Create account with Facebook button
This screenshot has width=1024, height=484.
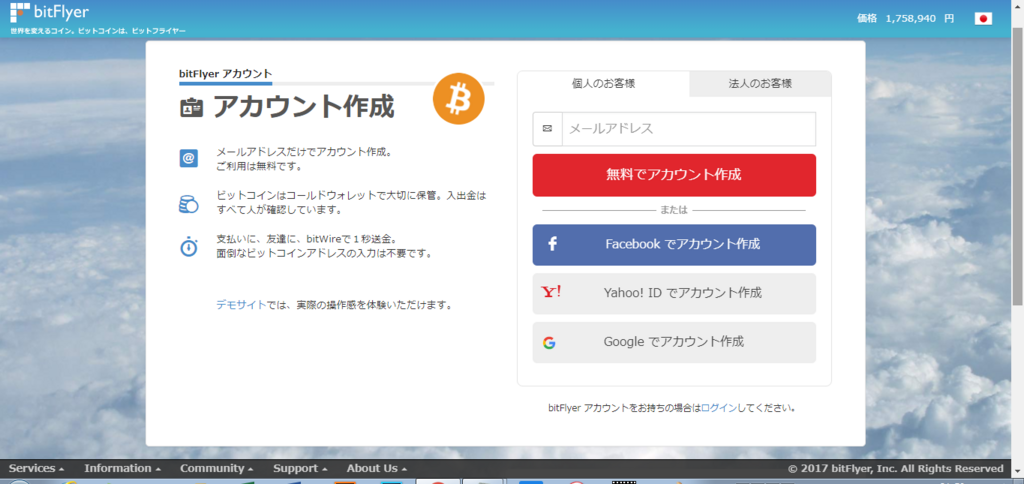(x=674, y=245)
